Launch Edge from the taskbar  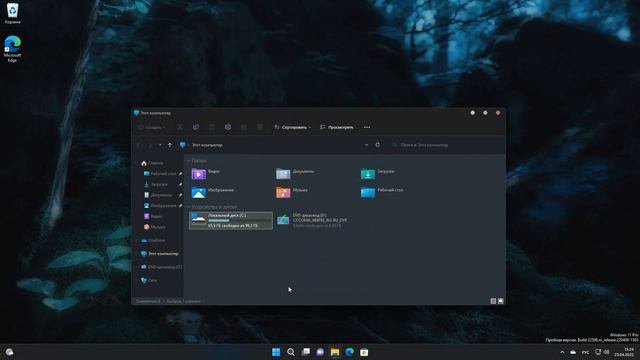349,352
